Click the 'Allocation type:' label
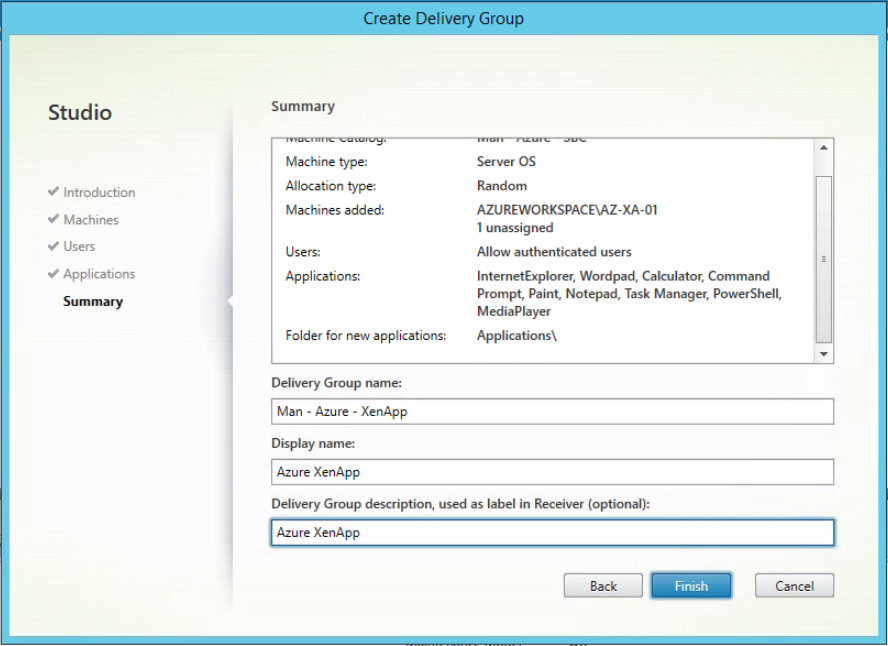Image resolution: width=888 pixels, height=646 pixels. [331, 186]
